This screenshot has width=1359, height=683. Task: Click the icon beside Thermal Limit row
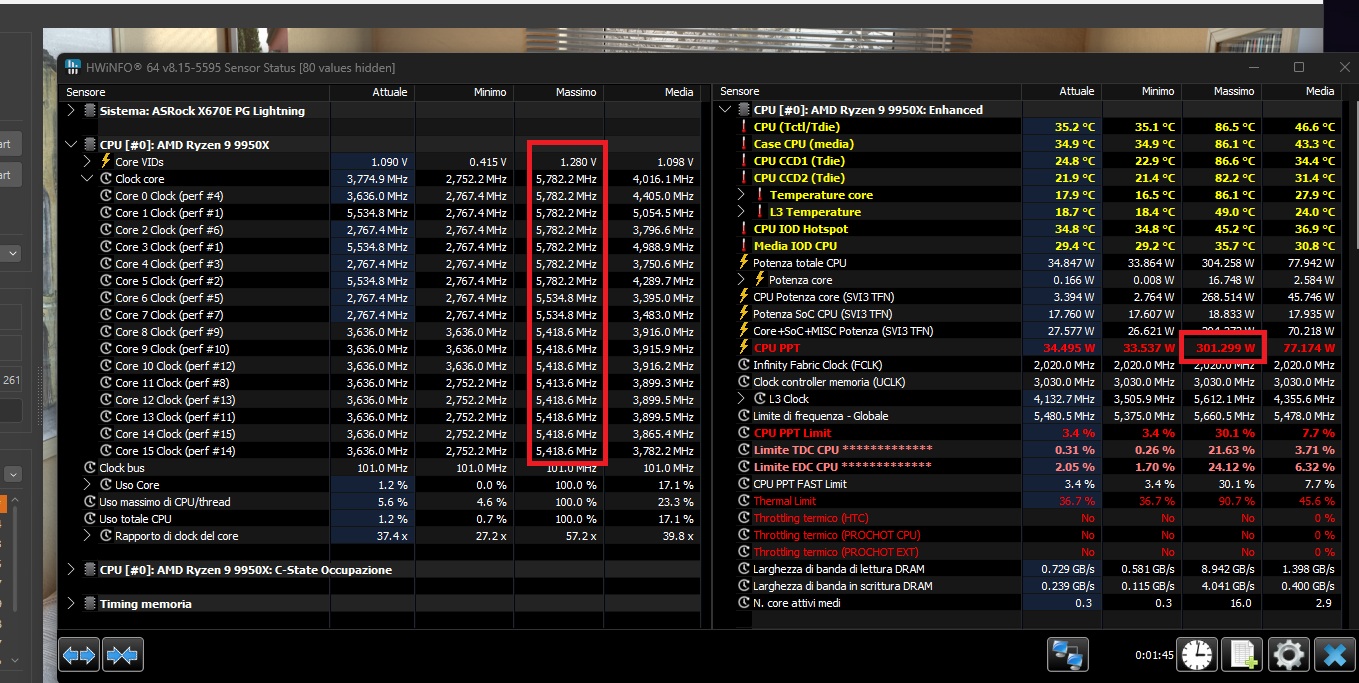point(743,501)
